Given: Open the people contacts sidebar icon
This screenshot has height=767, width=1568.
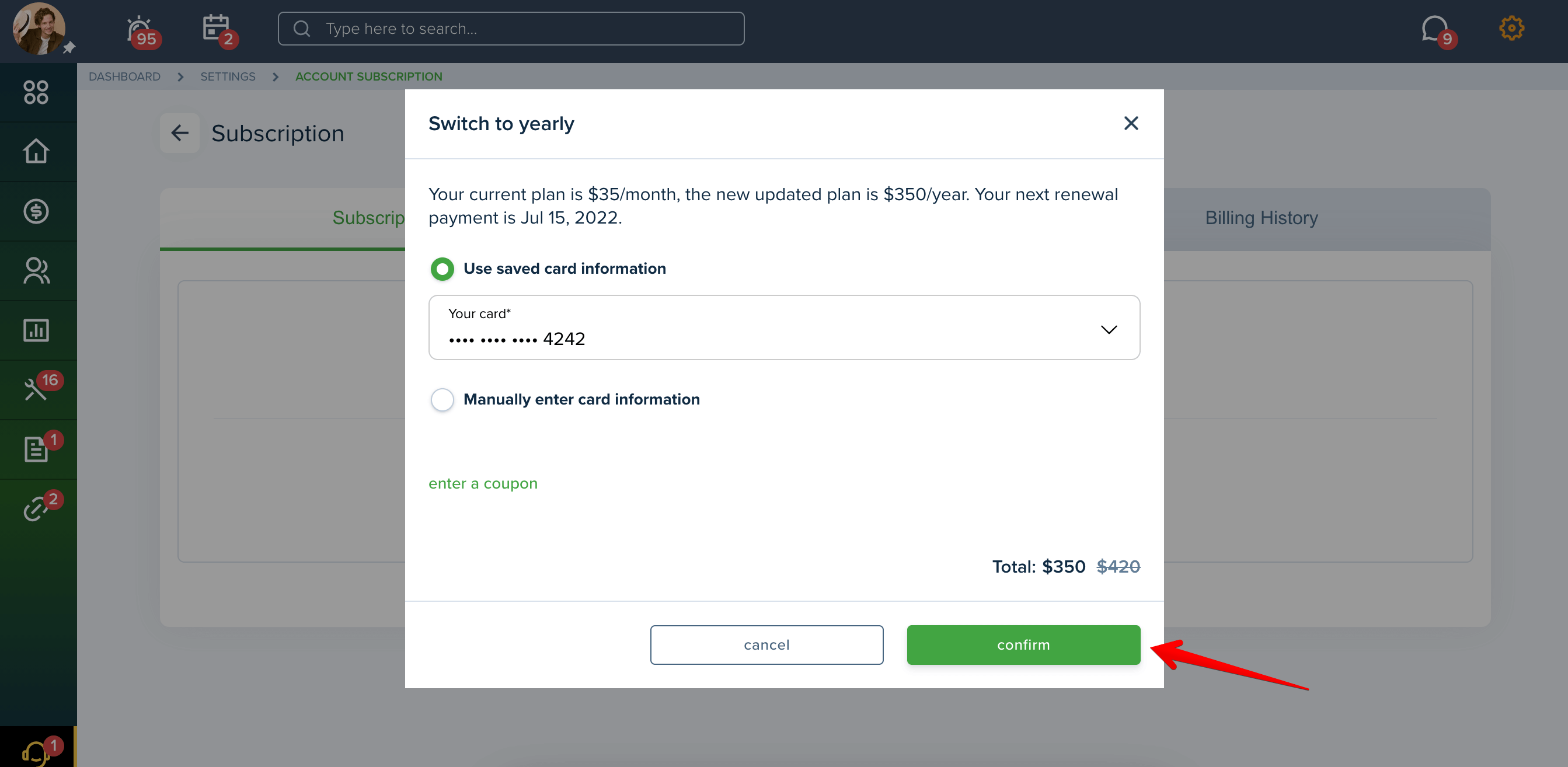Looking at the screenshot, I should (x=36, y=270).
